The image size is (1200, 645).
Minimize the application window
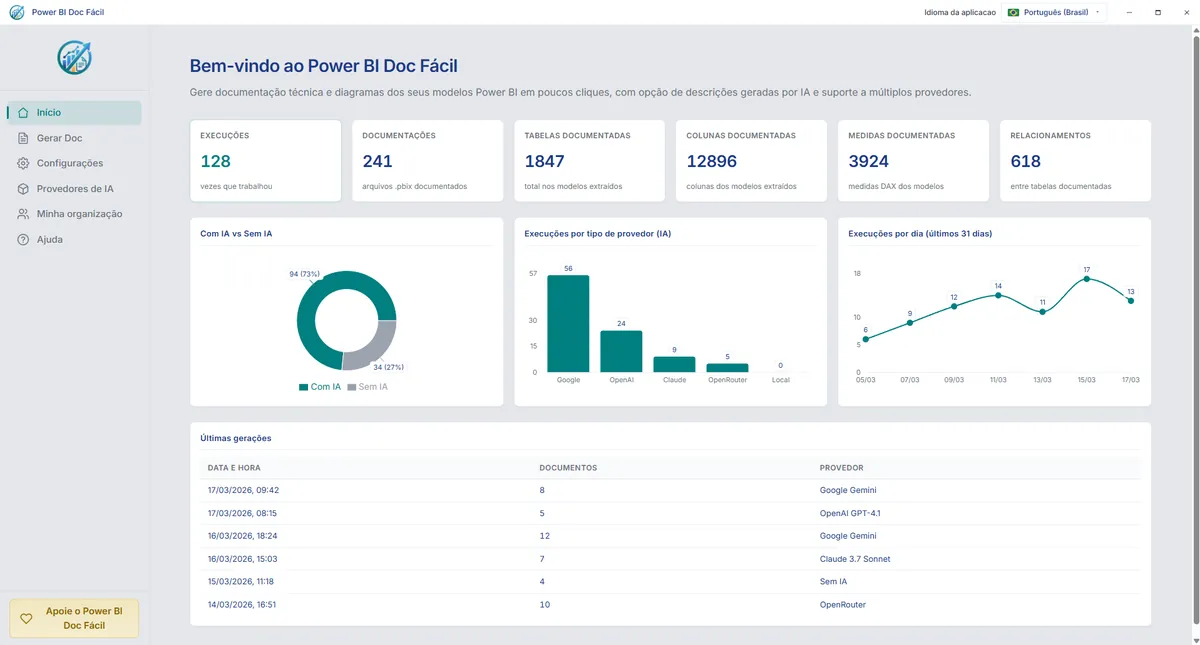click(x=1129, y=12)
